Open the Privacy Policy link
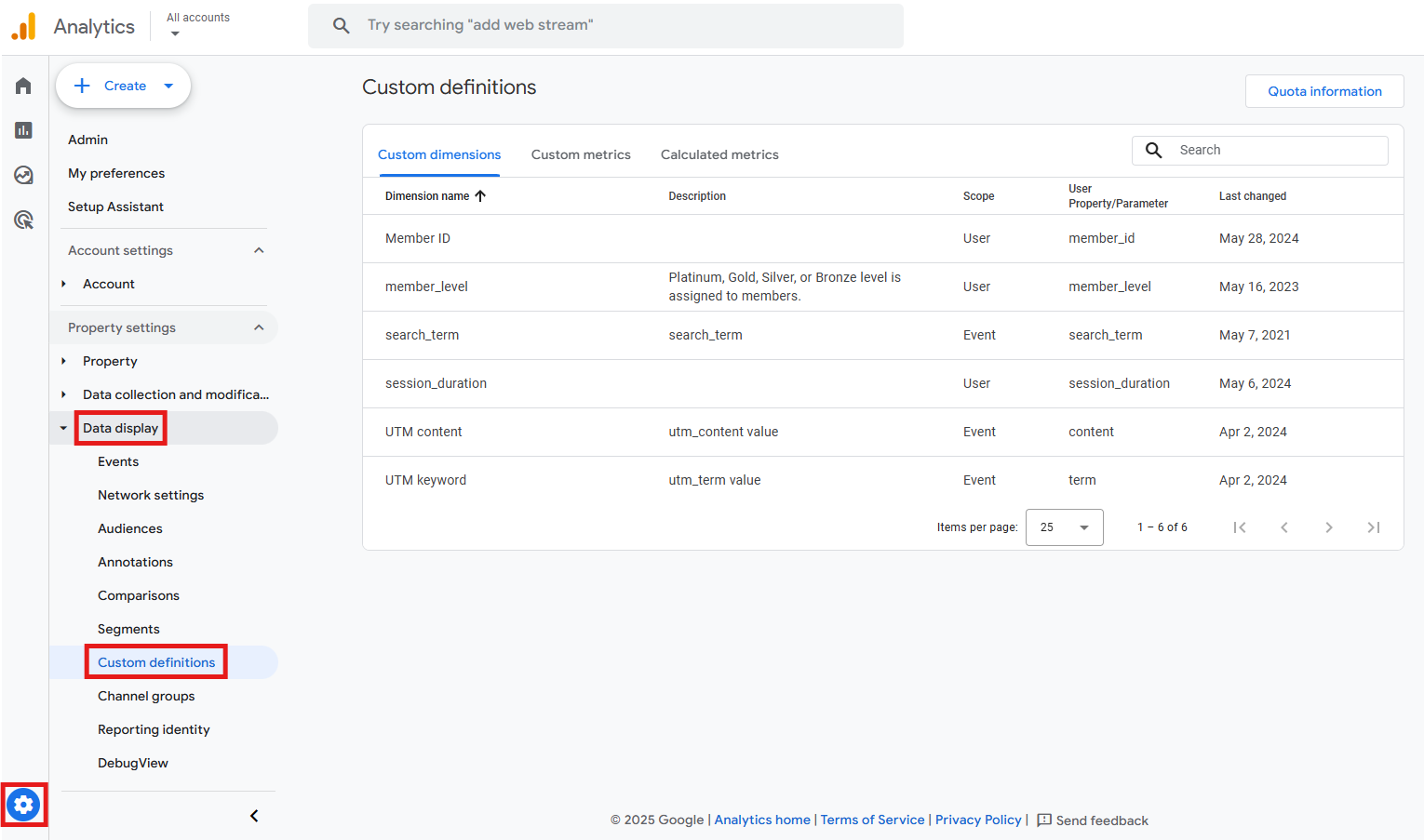1424x840 pixels. coord(978,820)
